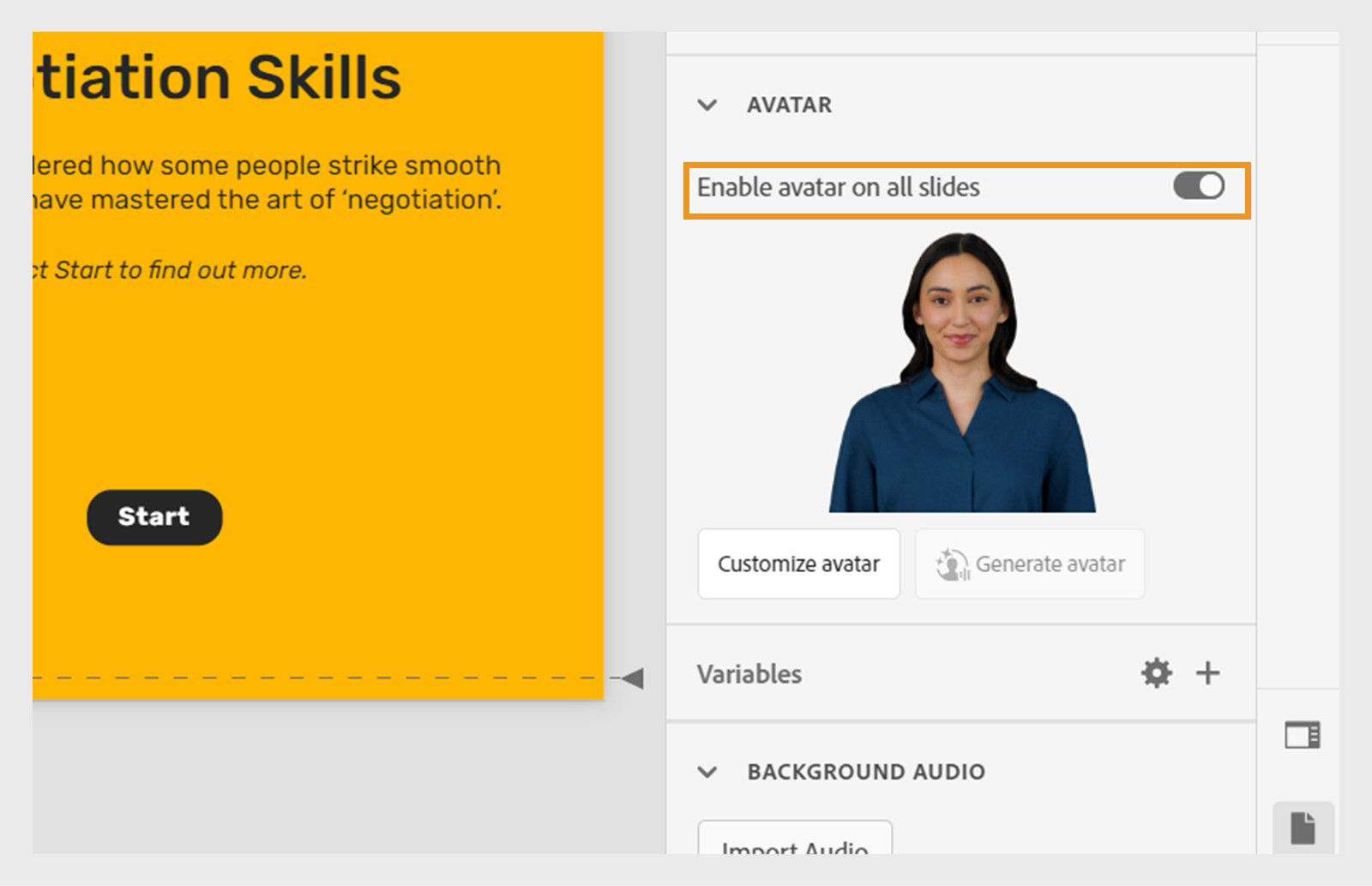The height and width of the screenshot is (886, 1372).
Task: Click the AI sparkle icon in Generate avatar
Action: pyautogui.click(x=954, y=564)
